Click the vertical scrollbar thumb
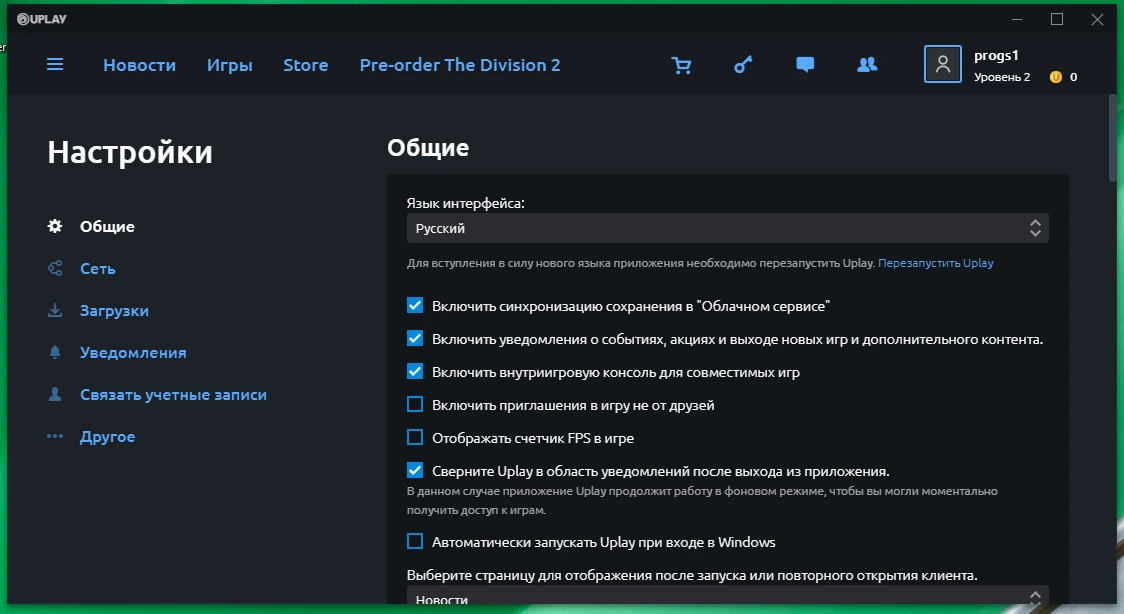The height and width of the screenshot is (614, 1124). [x=1113, y=138]
